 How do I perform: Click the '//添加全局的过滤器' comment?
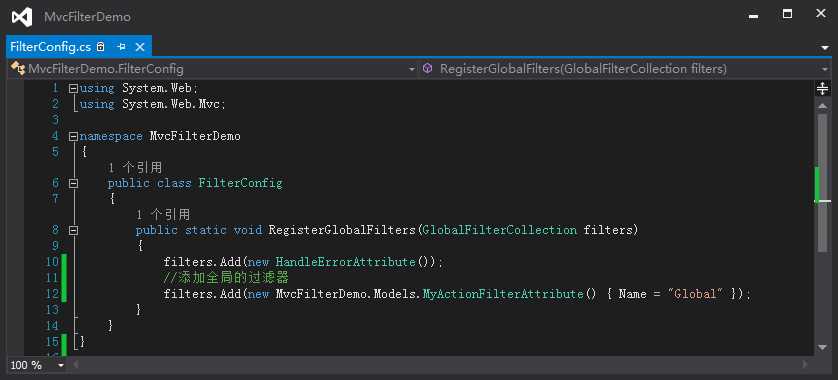226,278
